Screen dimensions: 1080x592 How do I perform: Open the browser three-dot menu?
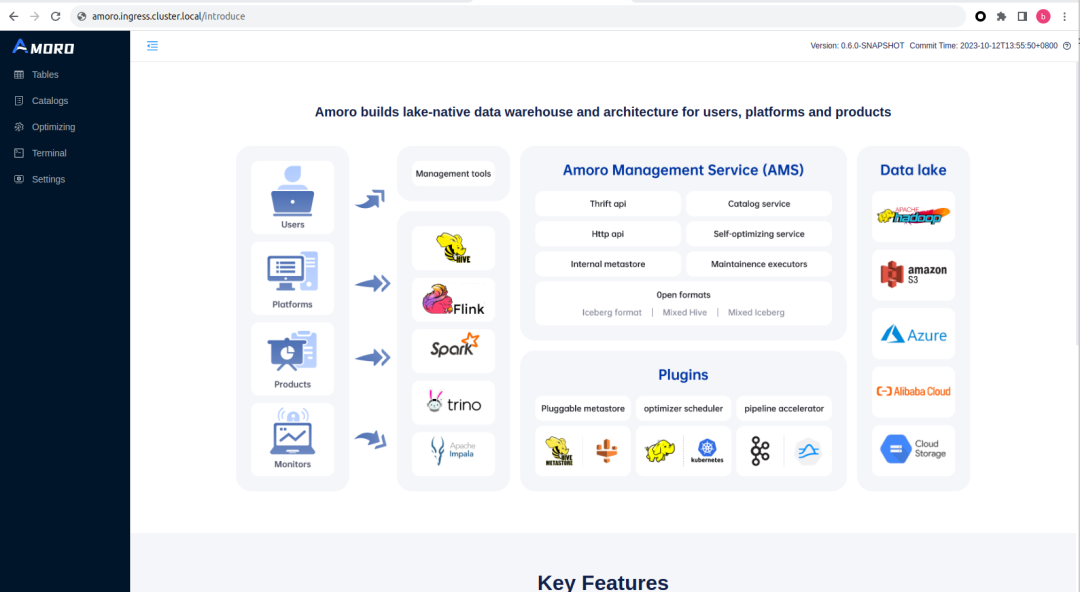click(x=1064, y=16)
